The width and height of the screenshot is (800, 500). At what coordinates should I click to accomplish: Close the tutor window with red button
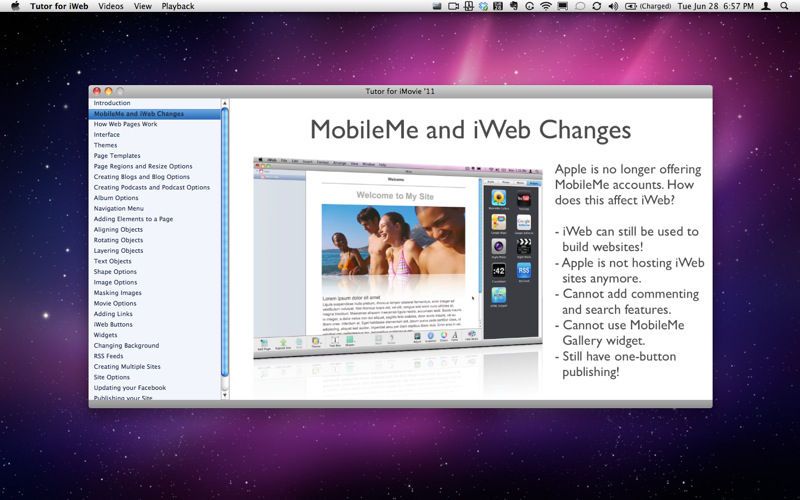click(x=96, y=91)
